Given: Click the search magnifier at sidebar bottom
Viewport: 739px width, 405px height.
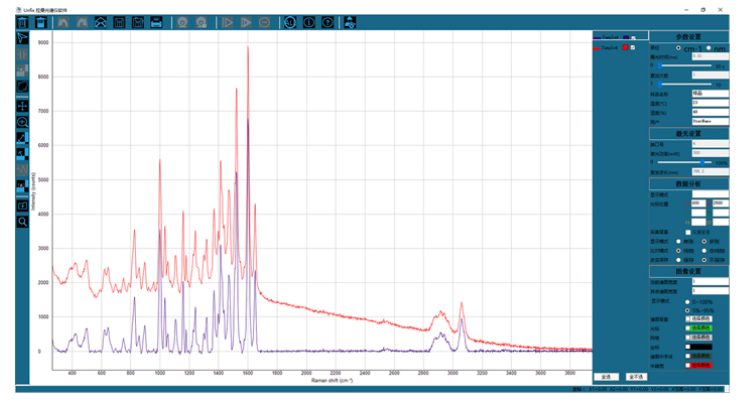Looking at the screenshot, I should 22,221.
